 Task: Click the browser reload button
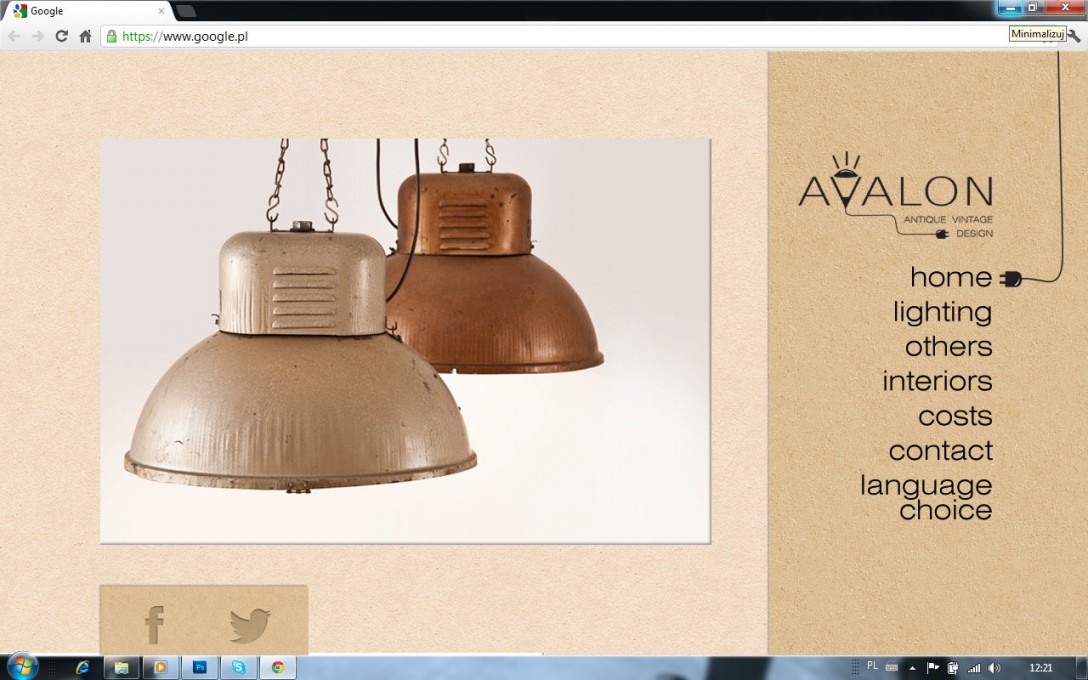point(61,36)
